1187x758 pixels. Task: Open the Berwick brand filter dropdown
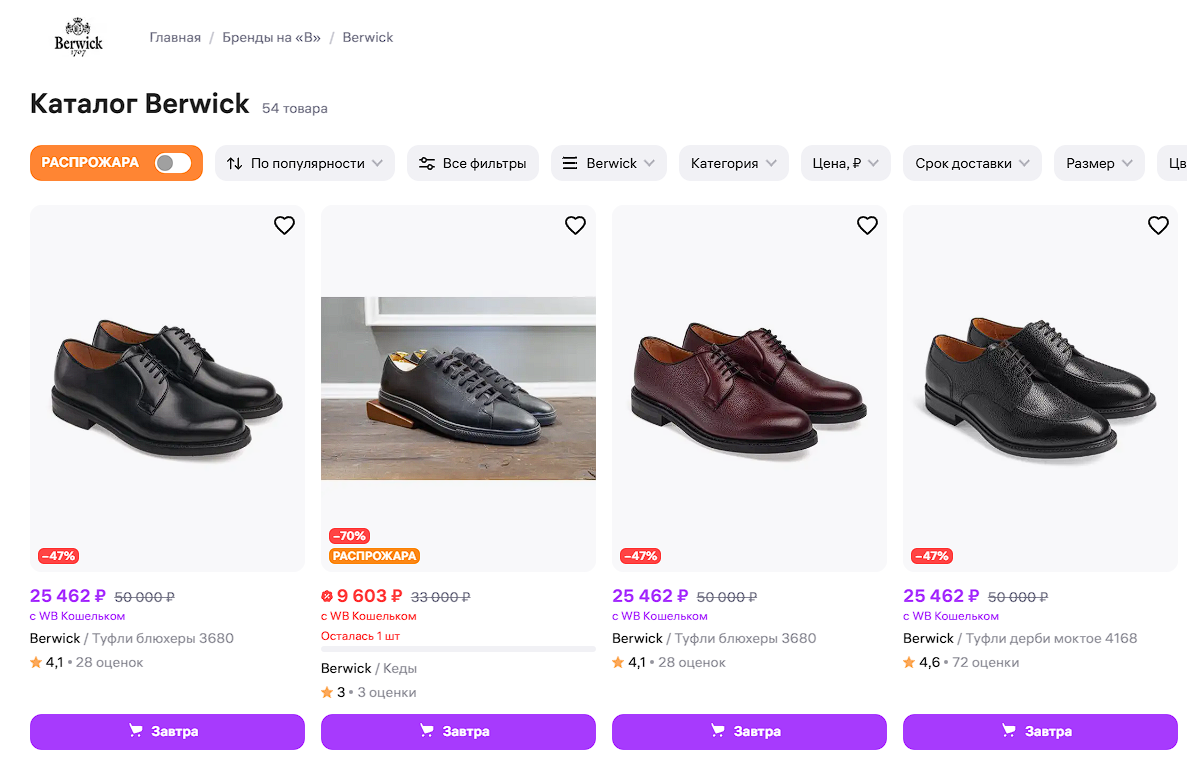pyautogui.click(x=609, y=163)
